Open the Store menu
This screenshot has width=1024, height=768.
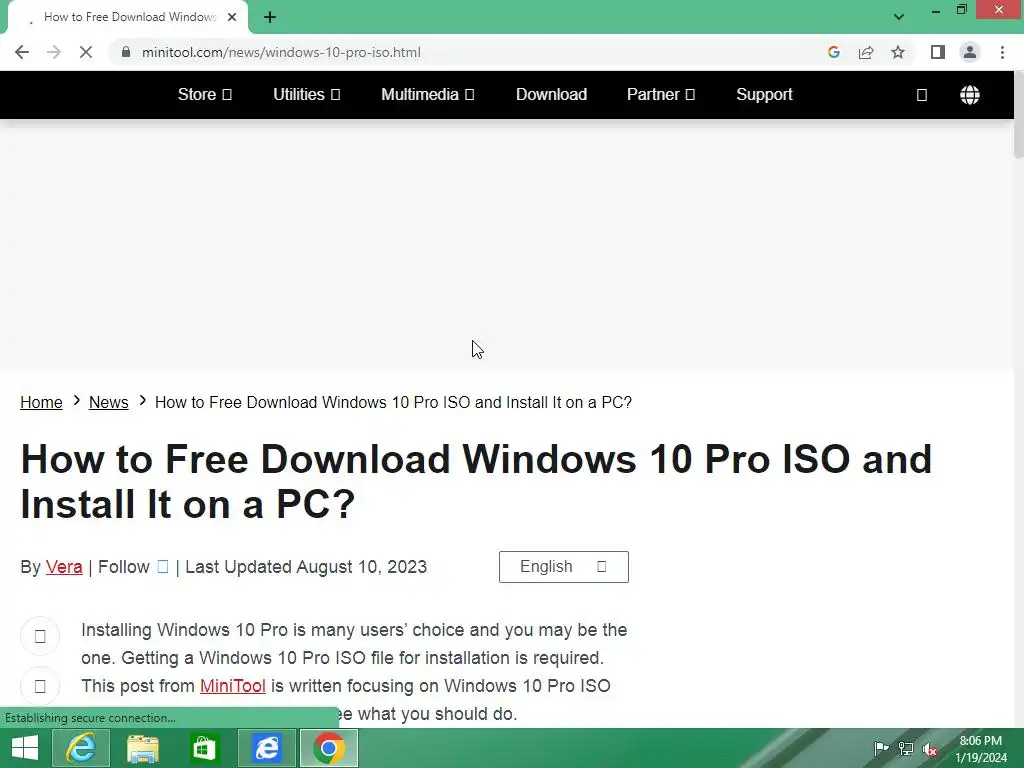204,95
